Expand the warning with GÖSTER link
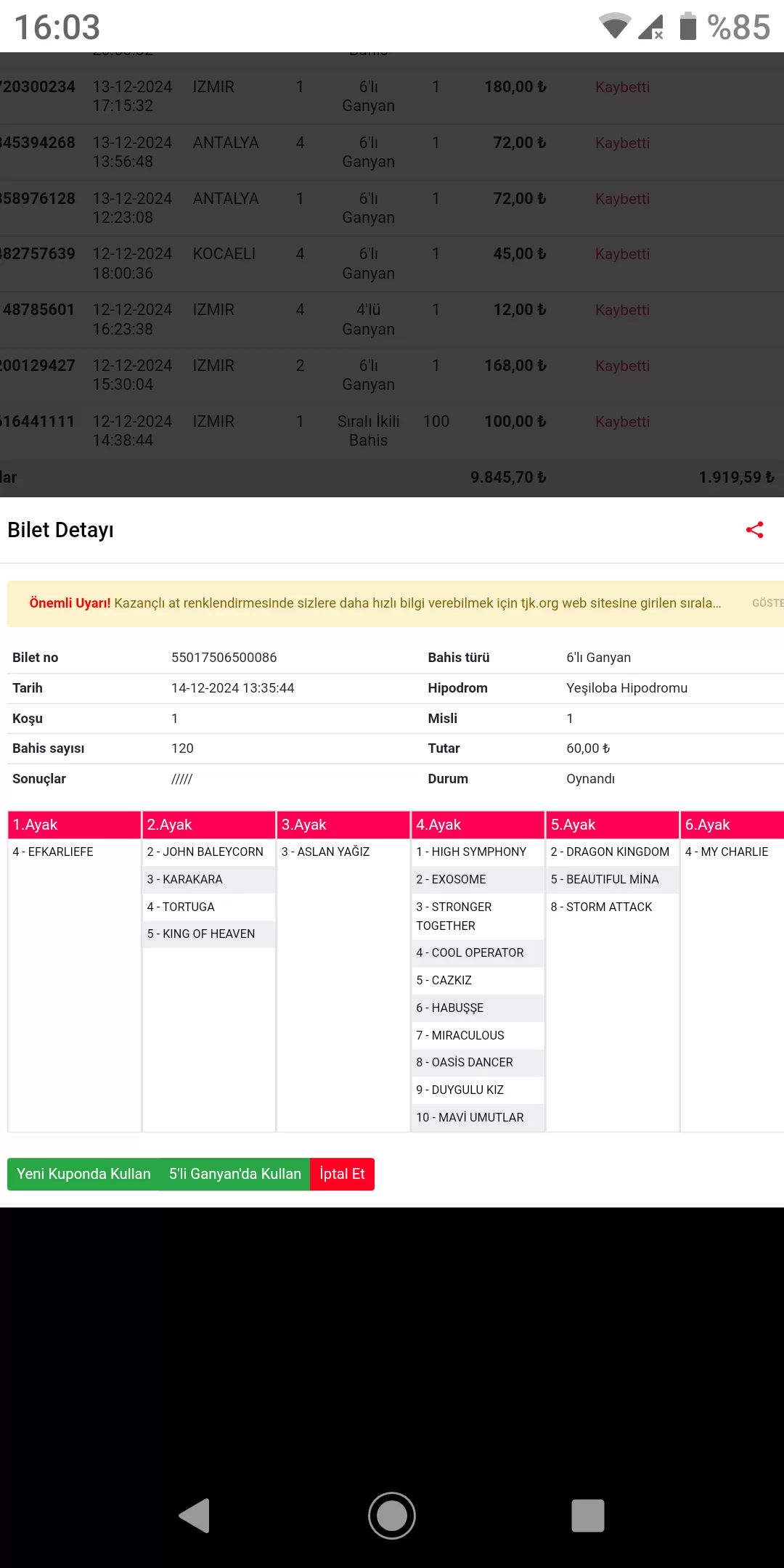Image resolution: width=784 pixels, height=1568 pixels. coord(767,603)
